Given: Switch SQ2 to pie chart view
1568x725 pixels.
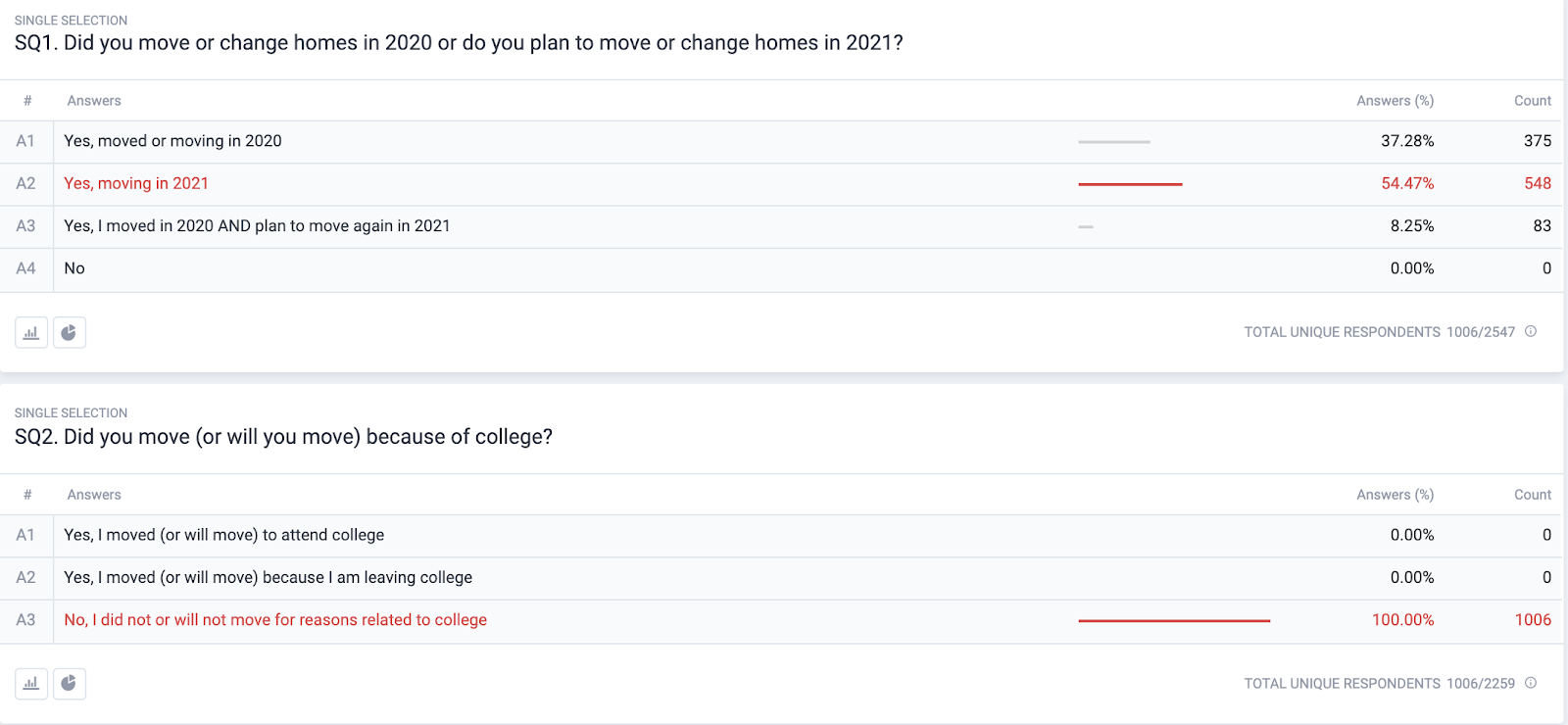Looking at the screenshot, I should click(70, 684).
